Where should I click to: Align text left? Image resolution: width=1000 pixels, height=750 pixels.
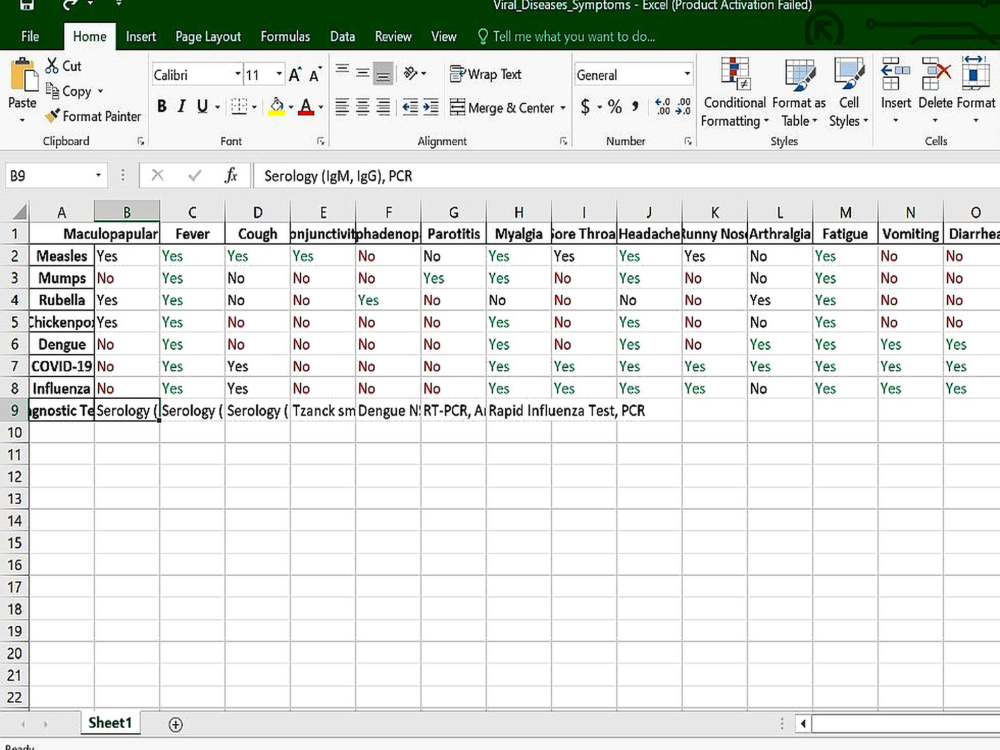tap(342, 107)
